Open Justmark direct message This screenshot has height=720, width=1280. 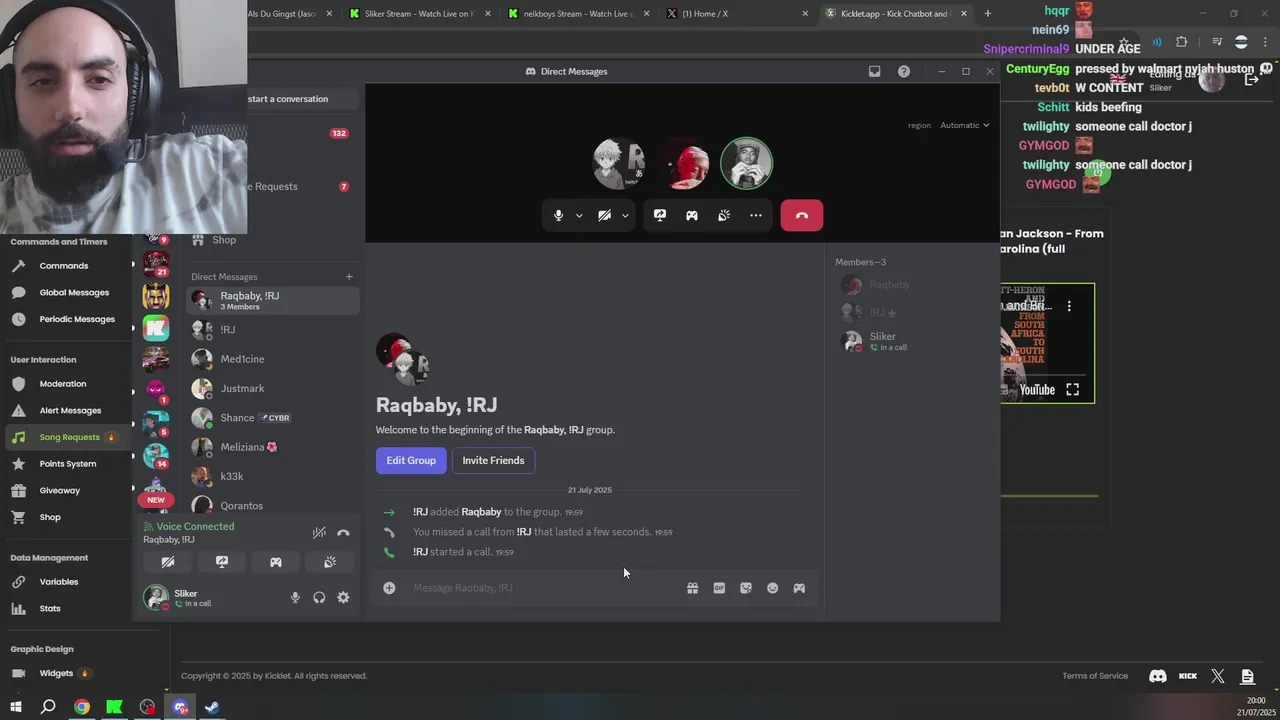(x=272, y=388)
